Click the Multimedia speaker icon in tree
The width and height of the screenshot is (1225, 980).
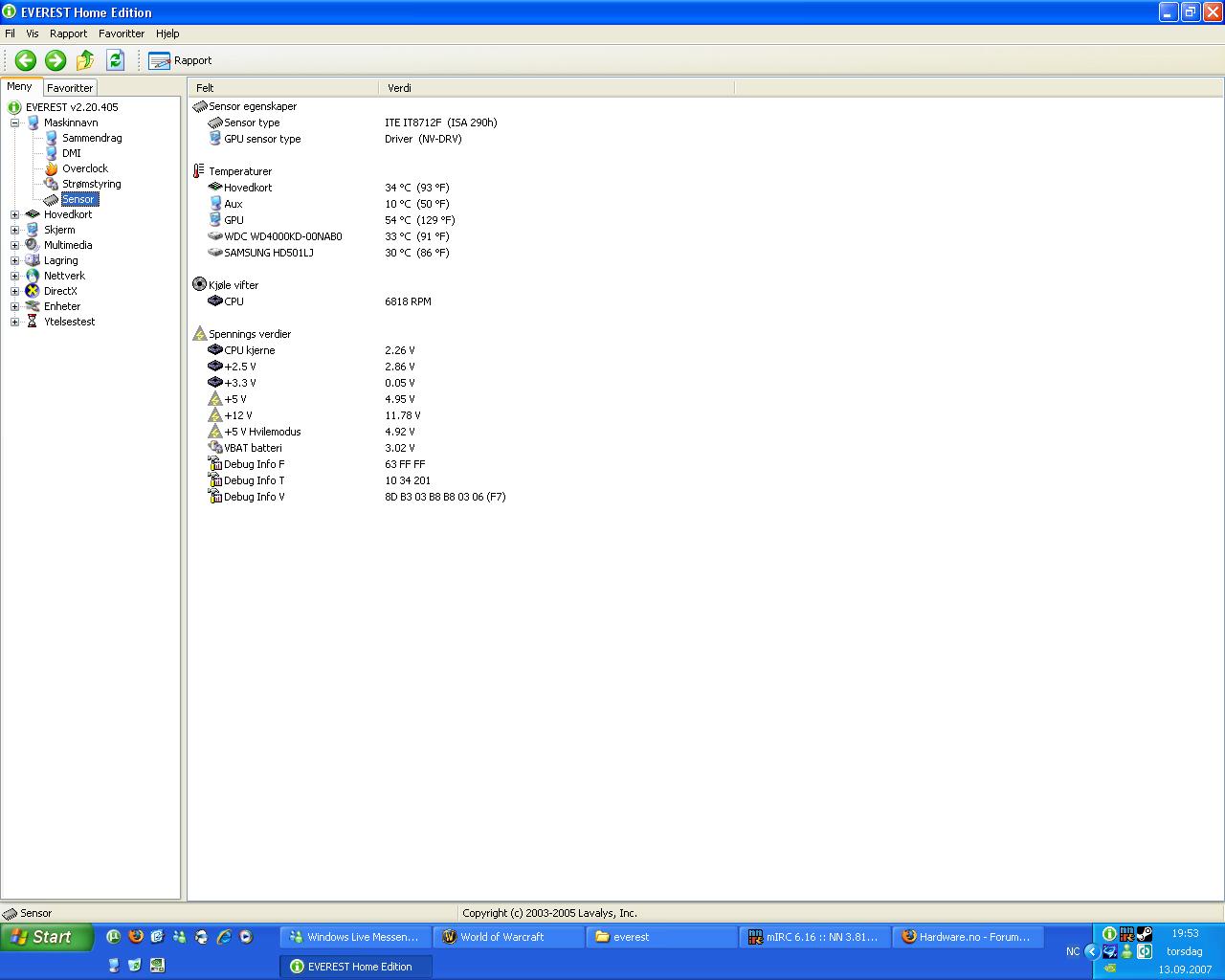tap(33, 245)
